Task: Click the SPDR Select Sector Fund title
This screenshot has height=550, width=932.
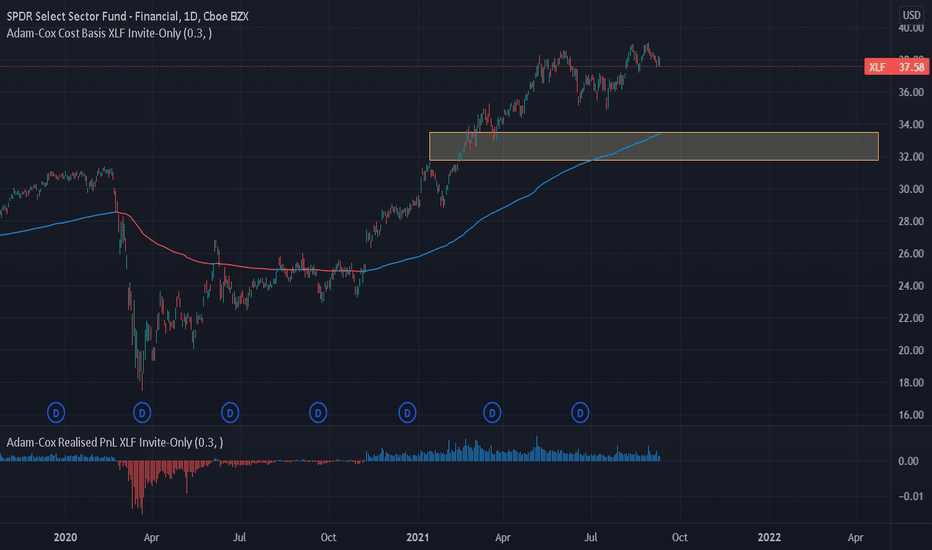Action: 127,16
